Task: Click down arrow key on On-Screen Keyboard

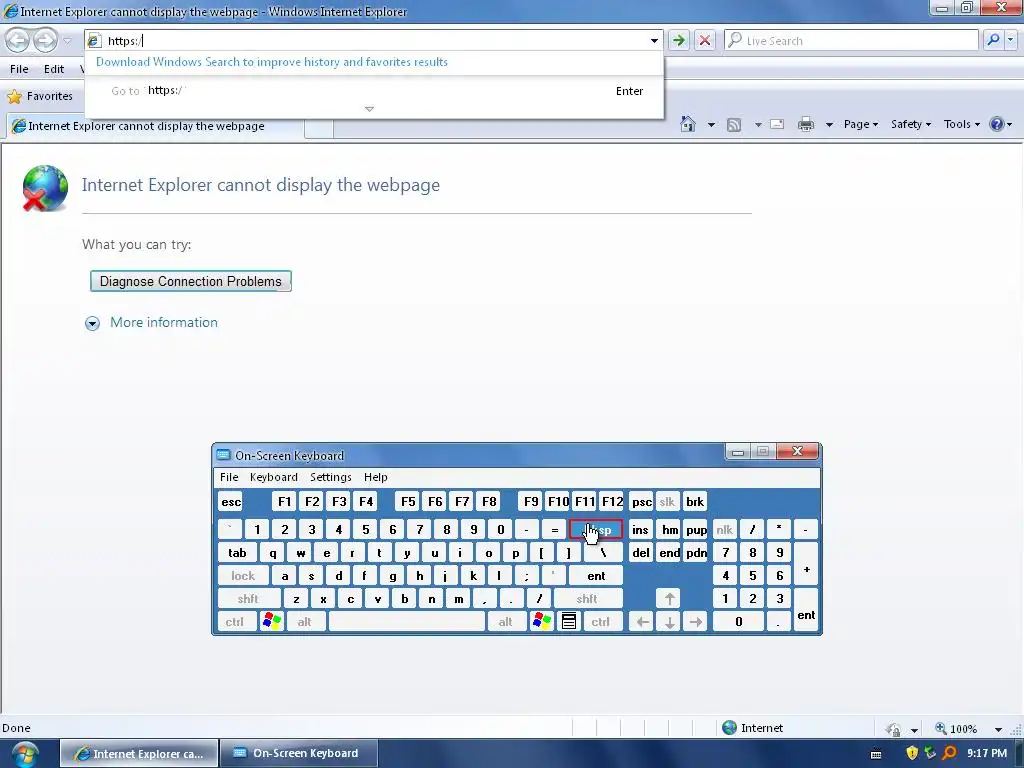Action: click(669, 622)
